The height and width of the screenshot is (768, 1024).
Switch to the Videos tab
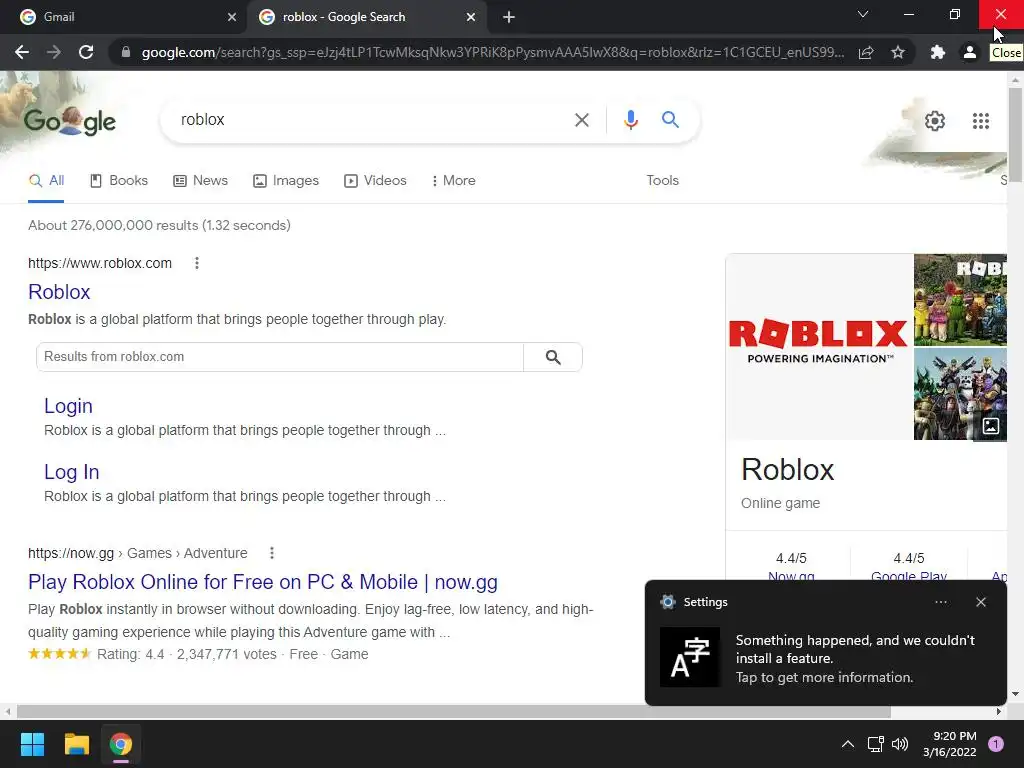tap(376, 181)
